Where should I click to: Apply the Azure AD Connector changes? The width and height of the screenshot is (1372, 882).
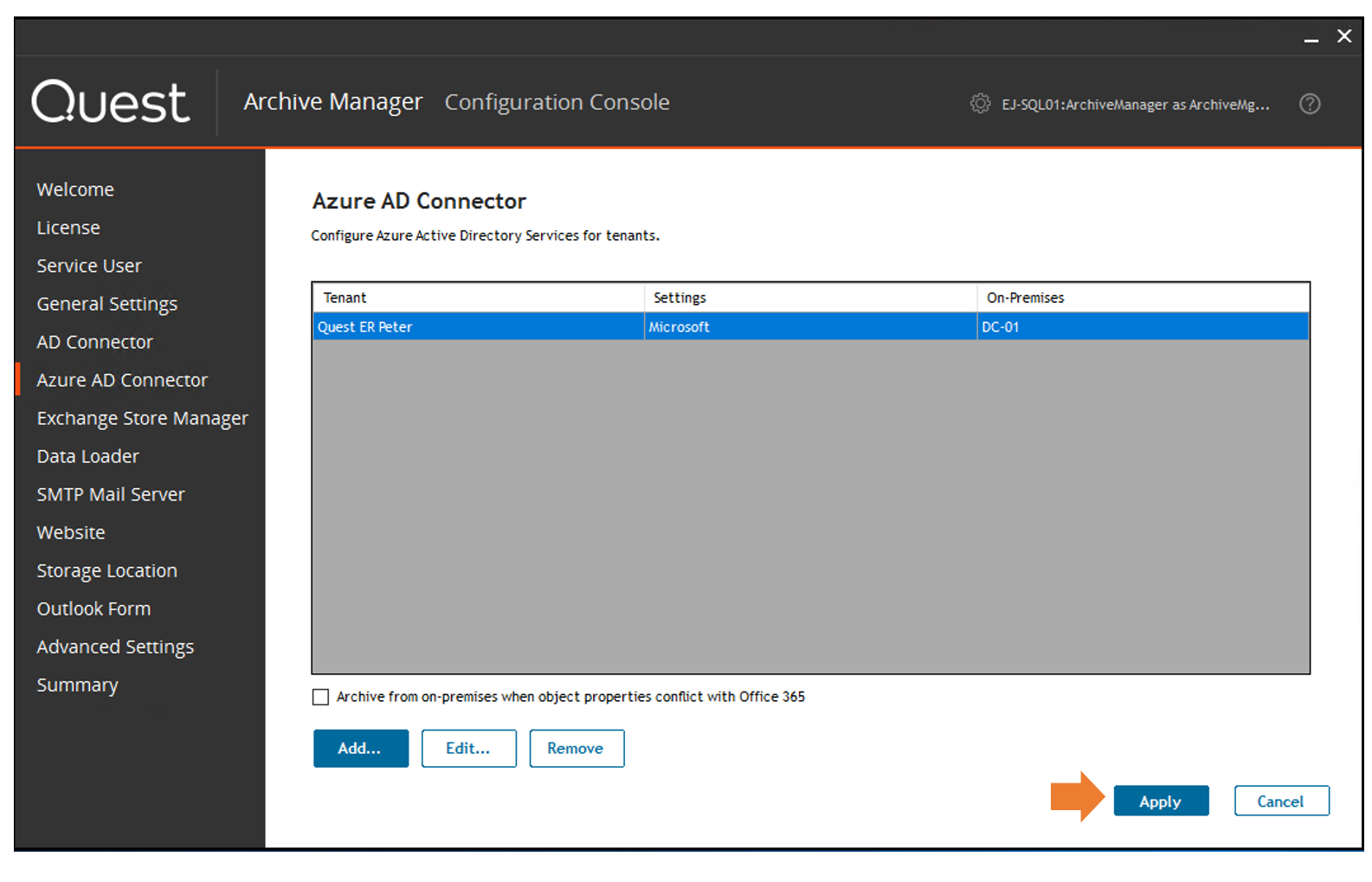(x=1161, y=802)
